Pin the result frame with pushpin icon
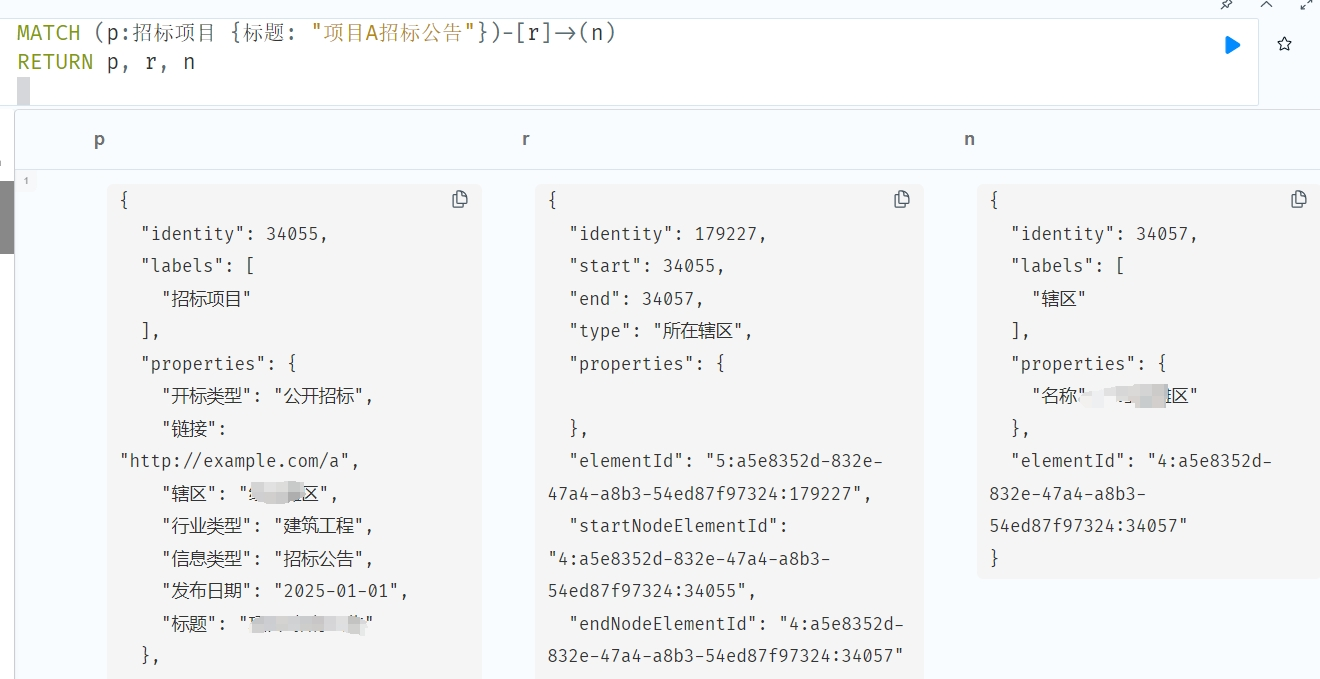The width and height of the screenshot is (1320, 679). pos(1227,4)
